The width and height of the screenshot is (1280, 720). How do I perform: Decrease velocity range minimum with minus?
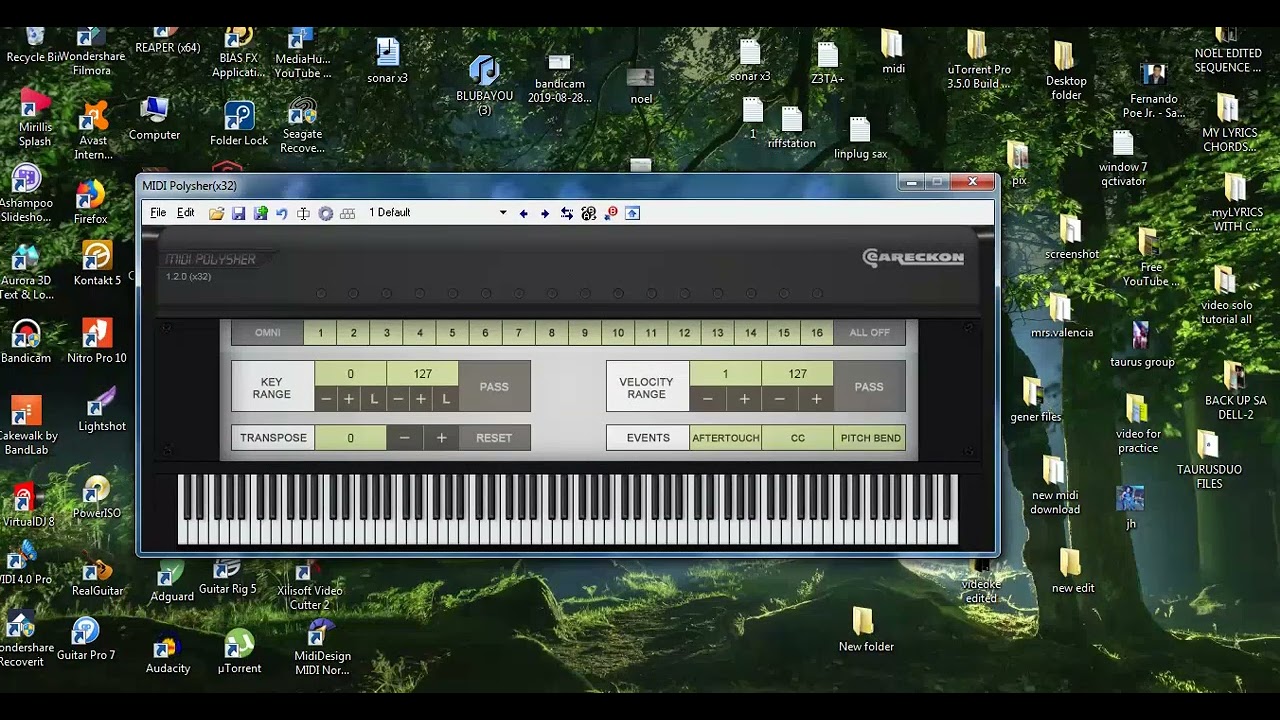pyautogui.click(x=708, y=399)
